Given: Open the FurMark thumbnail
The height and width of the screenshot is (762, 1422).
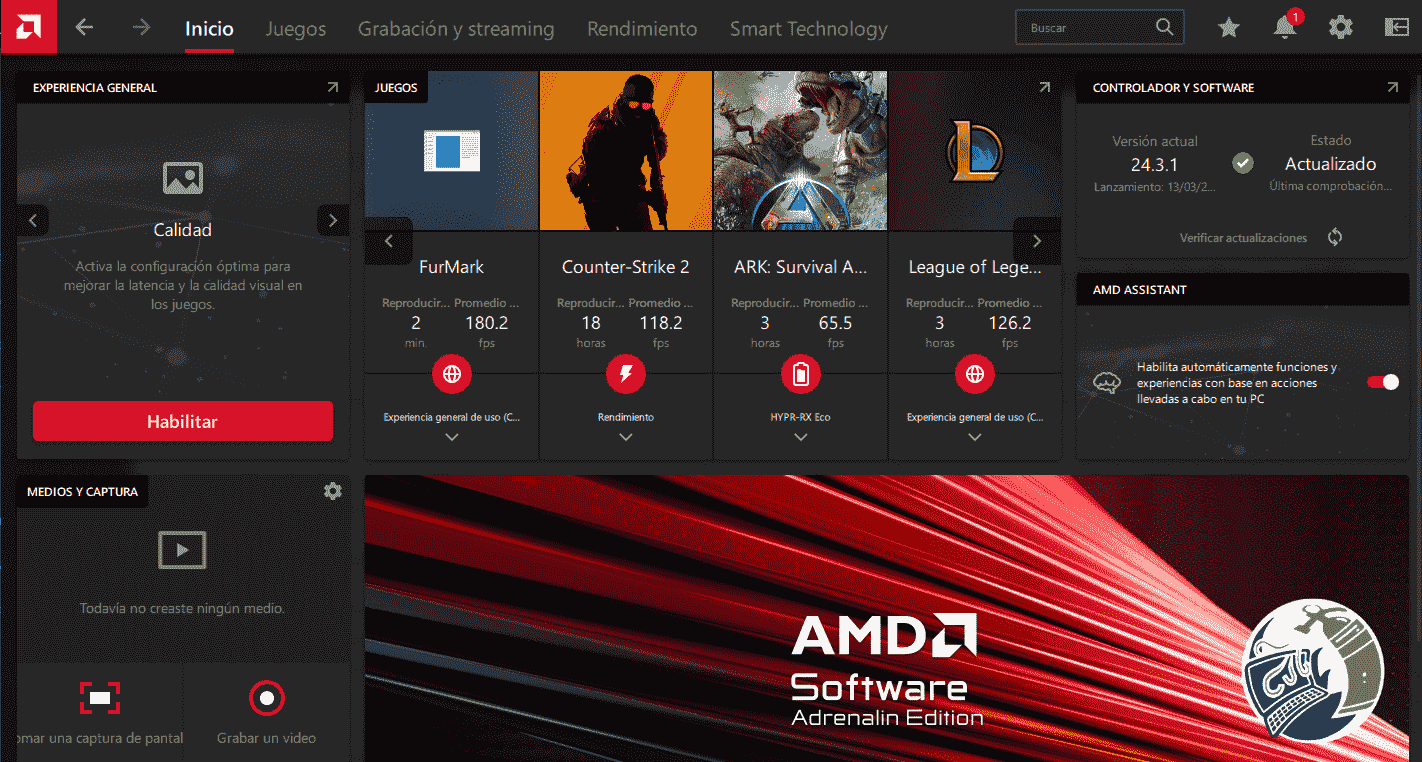Looking at the screenshot, I should coord(452,151).
